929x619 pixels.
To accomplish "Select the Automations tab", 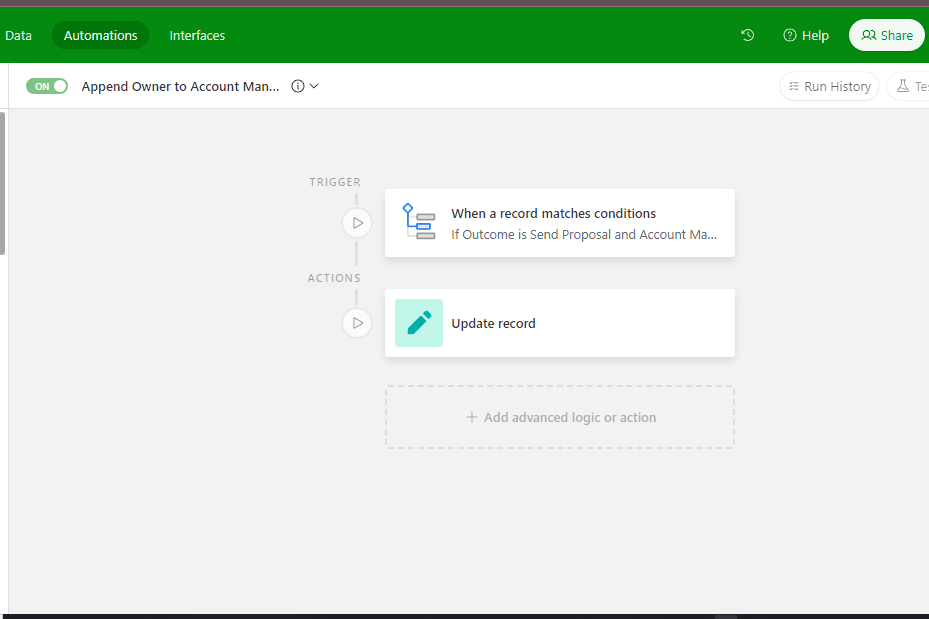I will click(x=100, y=35).
